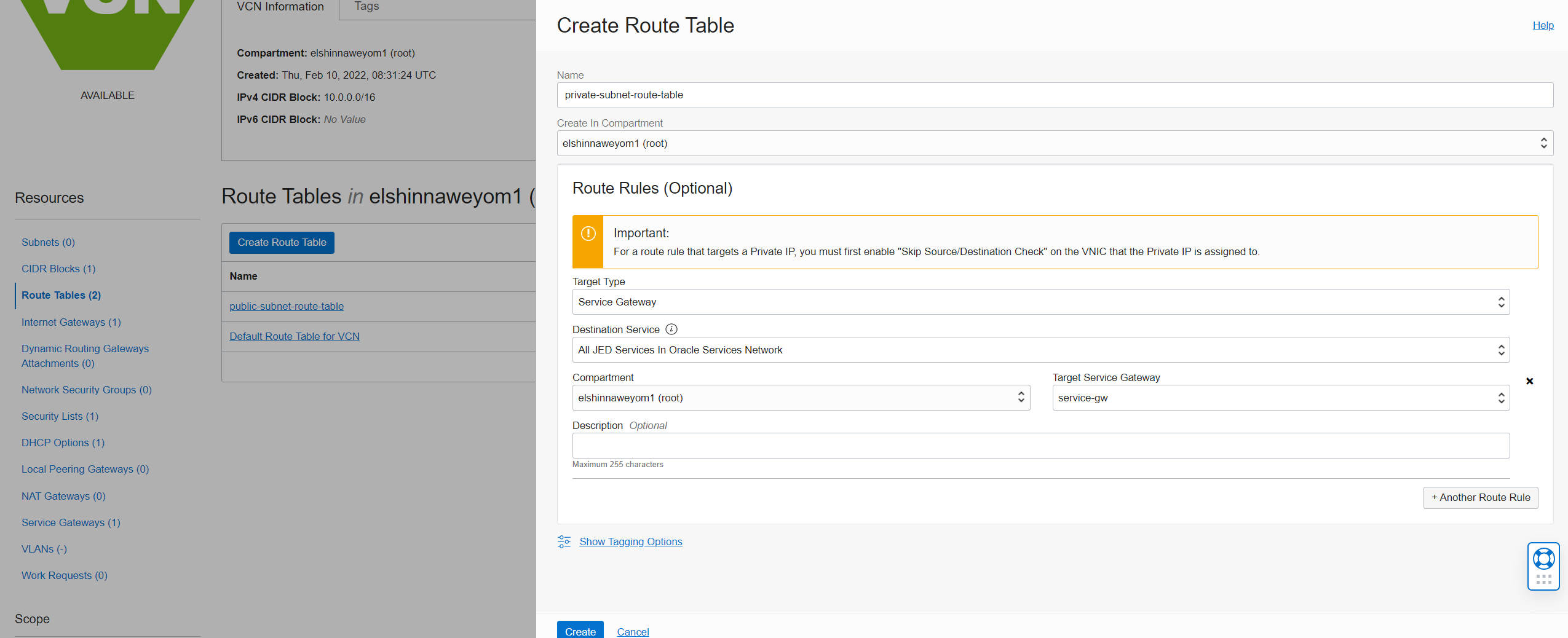Show Tagging Options
1568x638 pixels.
point(630,542)
